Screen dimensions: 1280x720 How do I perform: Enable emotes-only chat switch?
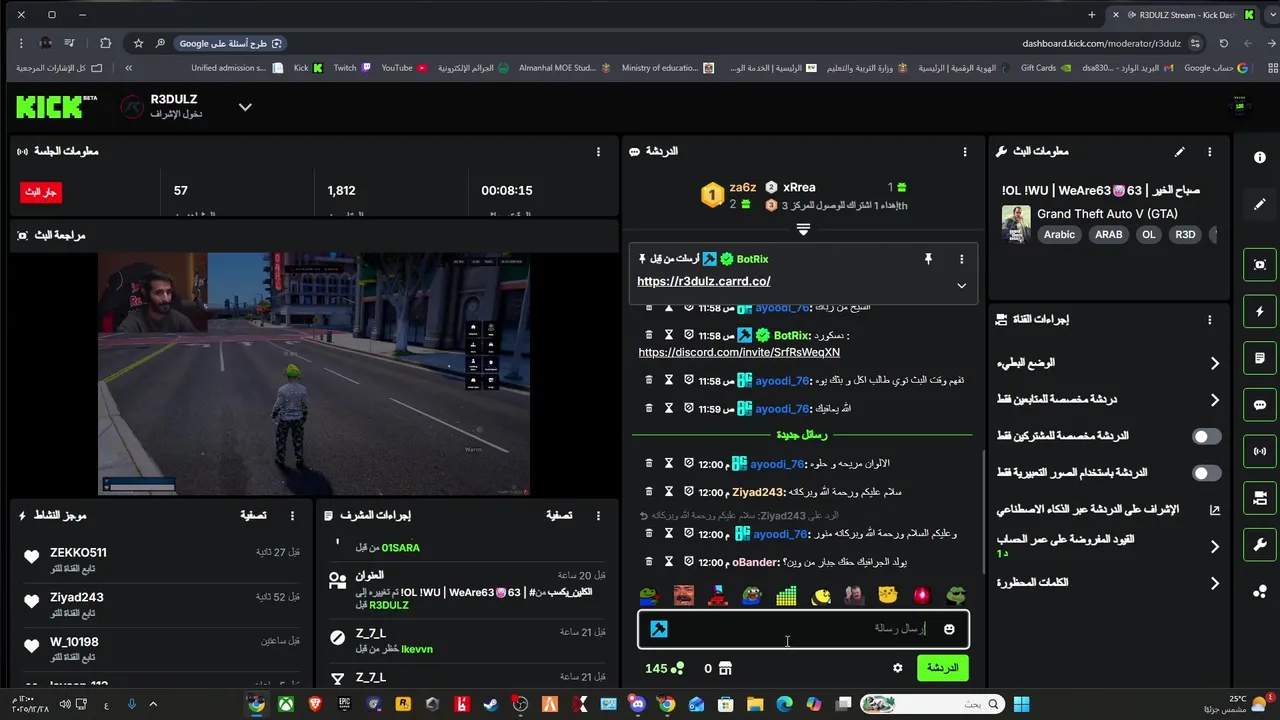1207,473
